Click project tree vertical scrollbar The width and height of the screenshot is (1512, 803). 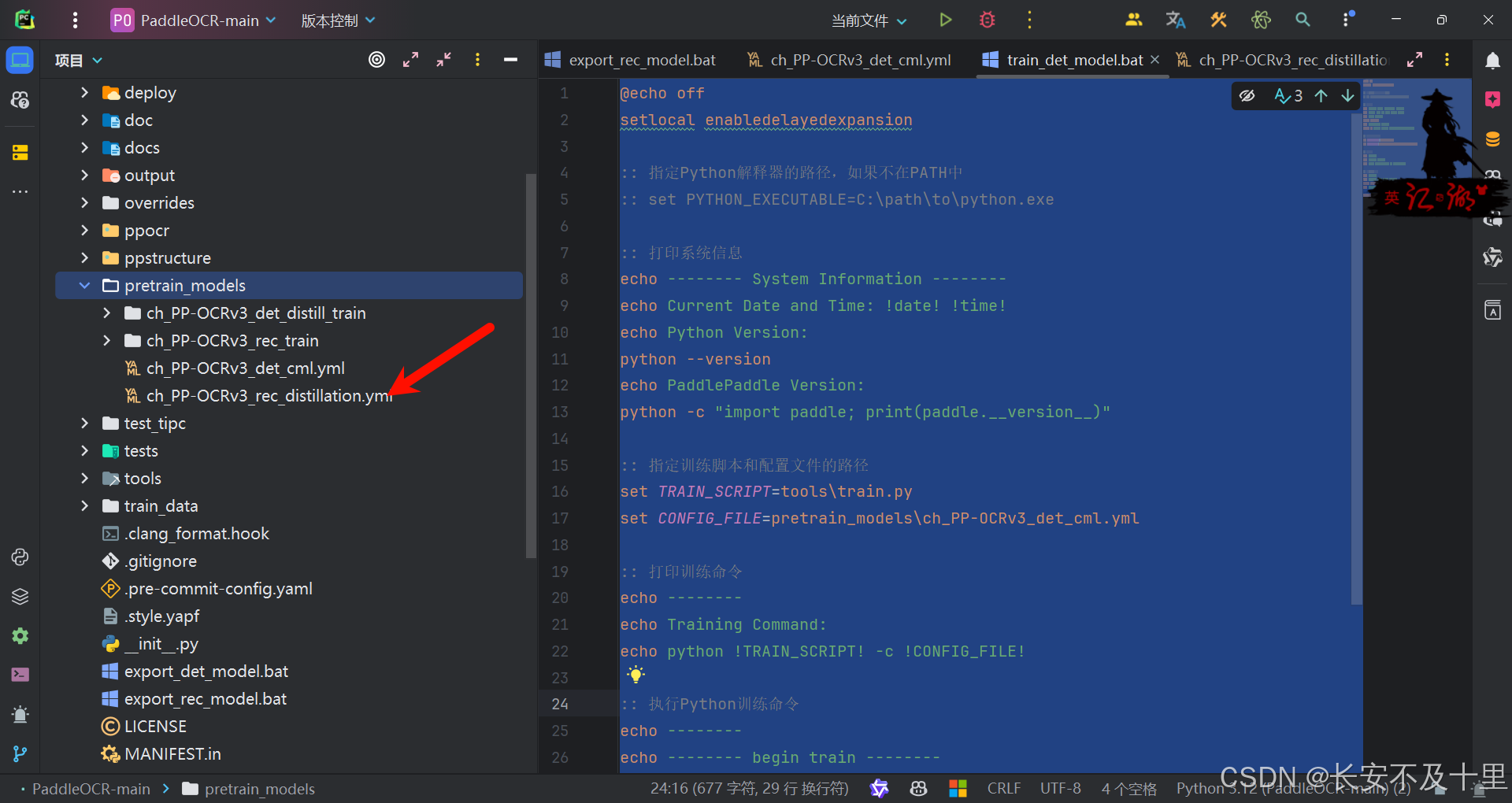531,366
